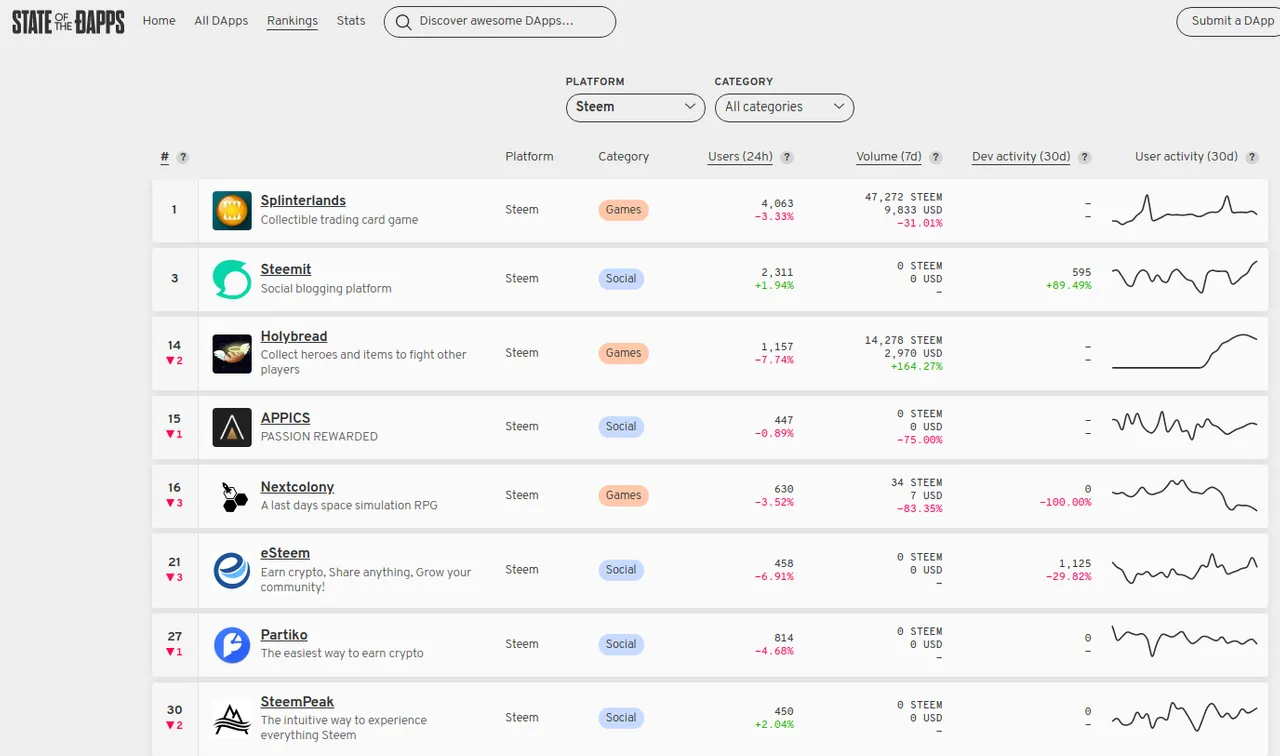
Task: Open Splinterlands title link
Action: click(303, 201)
